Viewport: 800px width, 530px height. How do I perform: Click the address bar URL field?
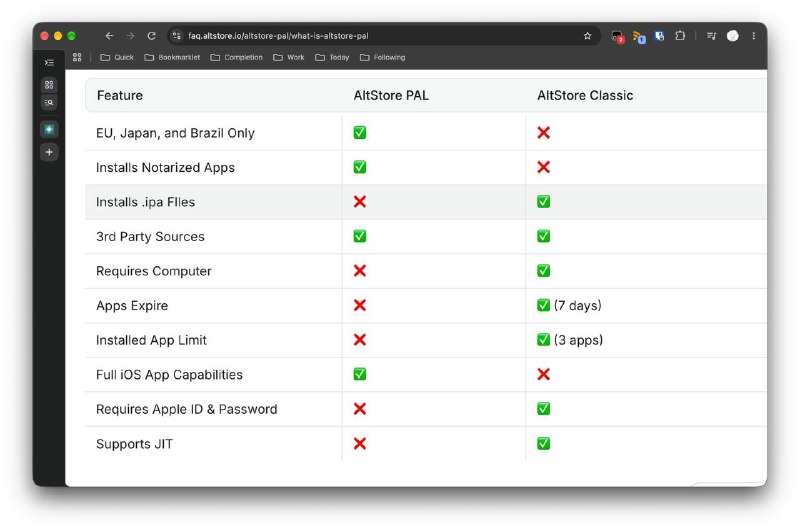click(x=383, y=36)
